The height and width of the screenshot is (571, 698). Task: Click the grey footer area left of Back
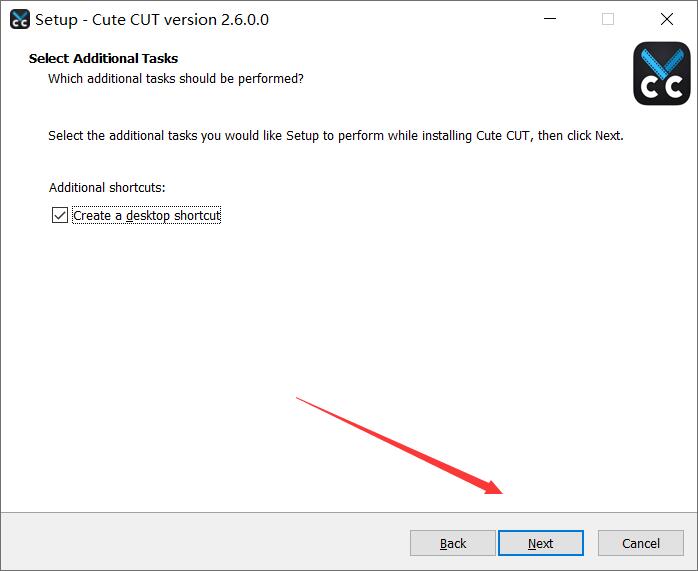(200, 542)
